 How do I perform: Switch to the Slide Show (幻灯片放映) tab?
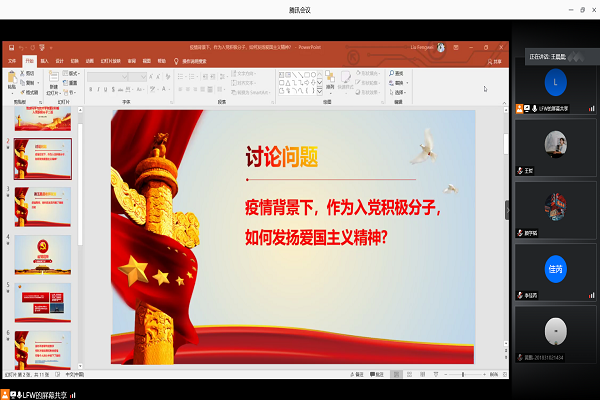(112, 61)
